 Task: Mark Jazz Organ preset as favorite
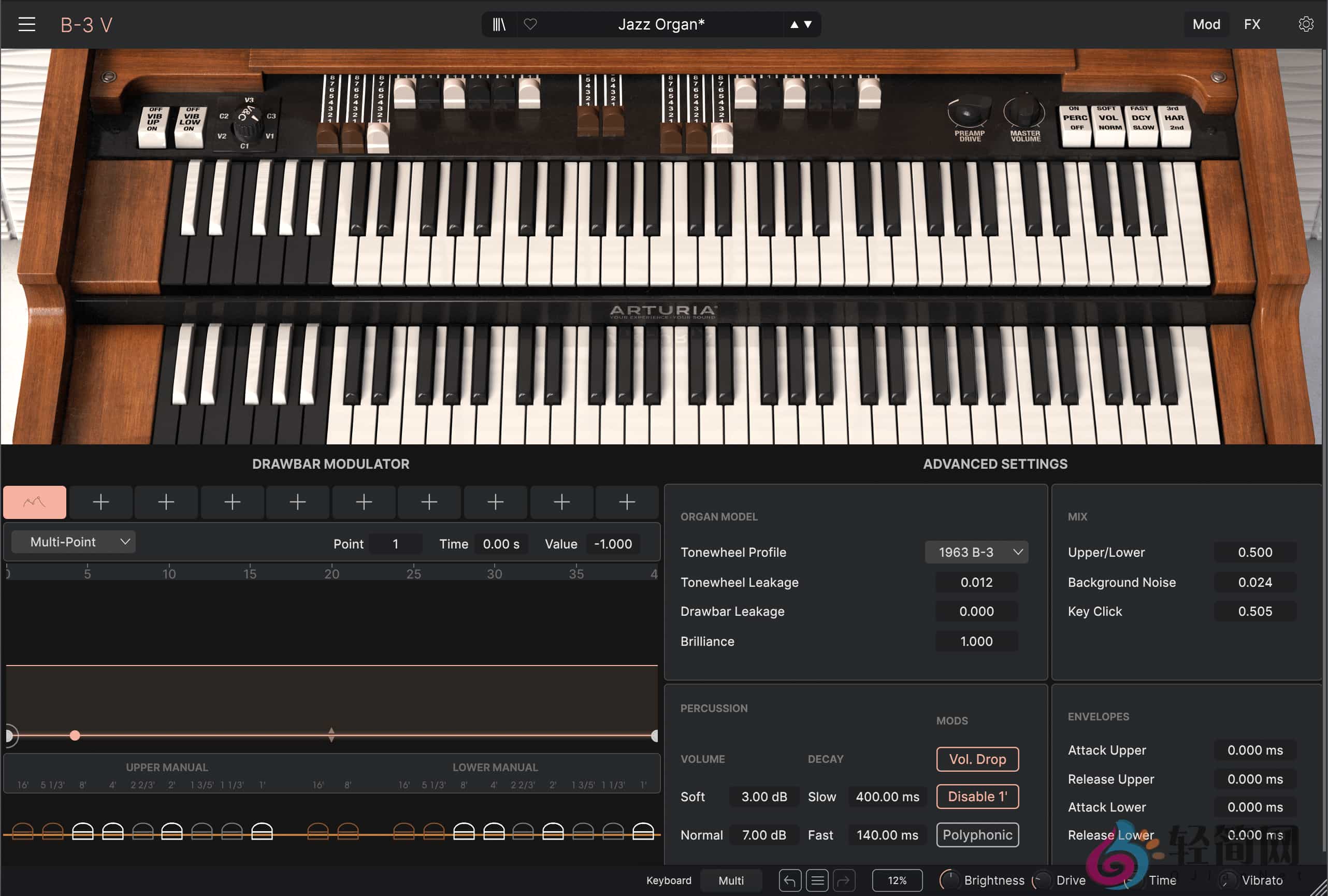point(531,24)
